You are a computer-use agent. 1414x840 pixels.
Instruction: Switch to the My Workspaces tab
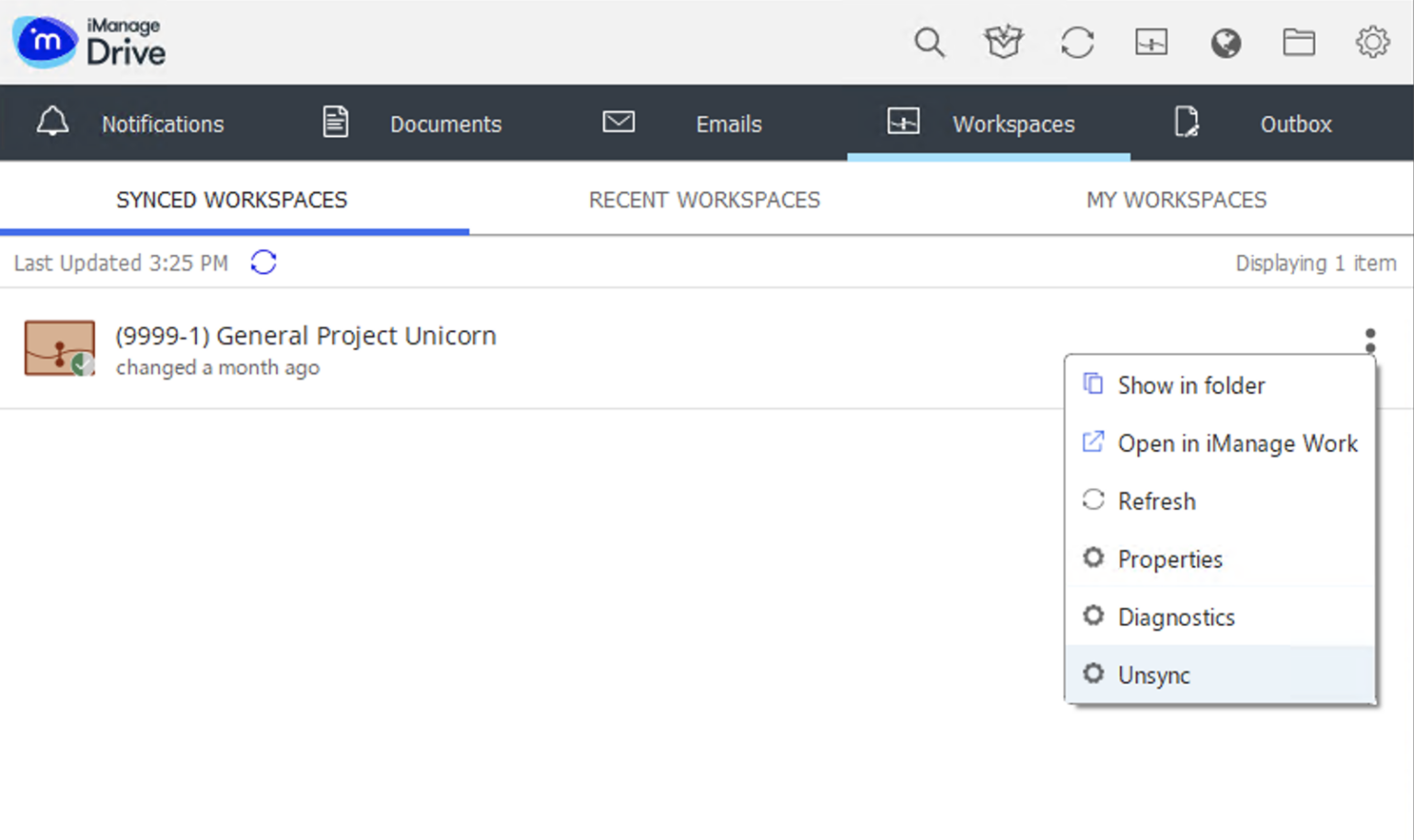(x=1176, y=200)
